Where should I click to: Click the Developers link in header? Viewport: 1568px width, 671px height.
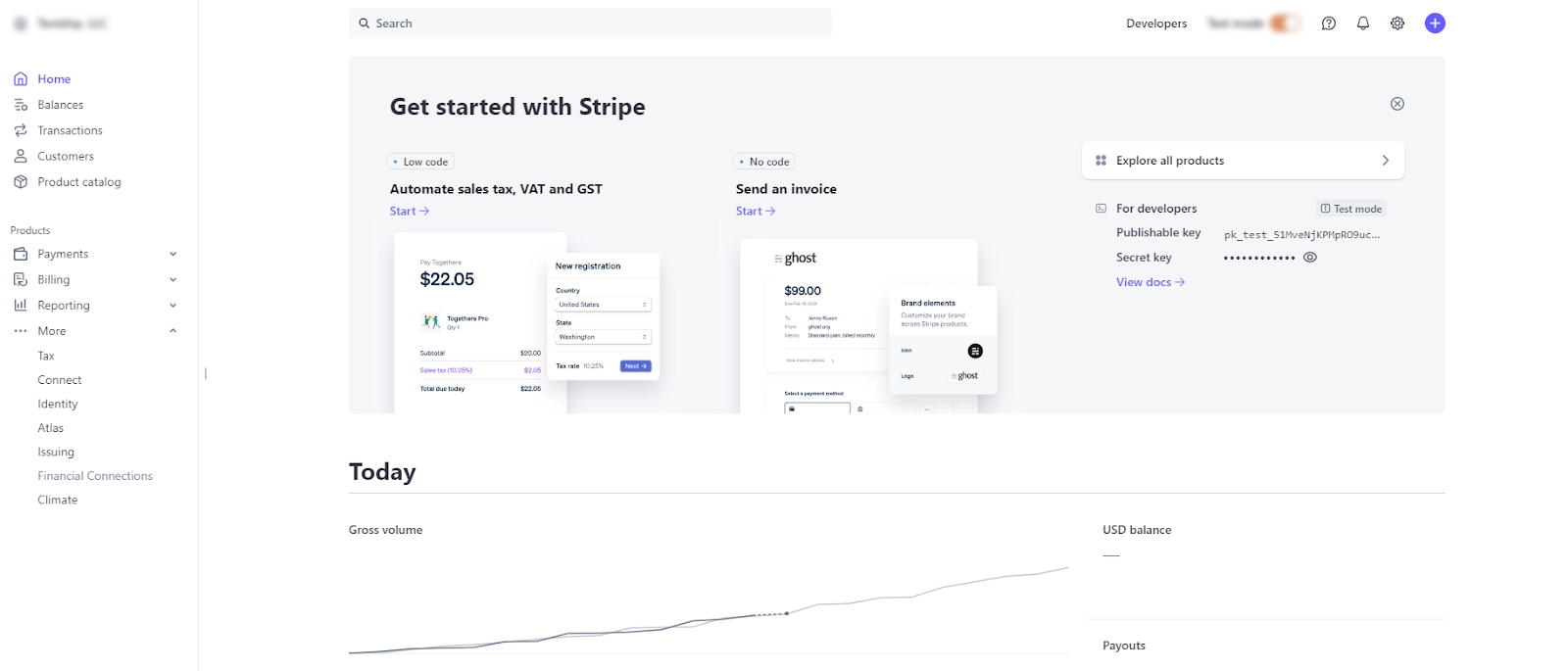1156,24
